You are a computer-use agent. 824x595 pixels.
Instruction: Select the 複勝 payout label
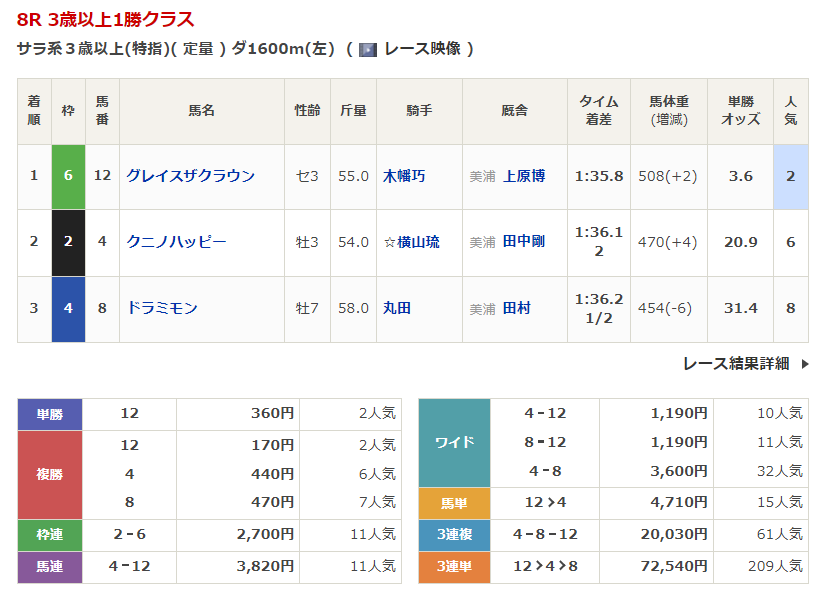point(50,474)
